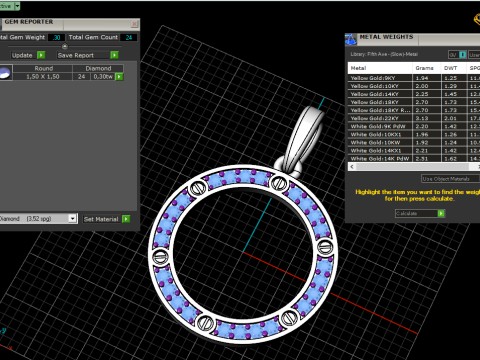The width and height of the screenshot is (480, 360).
Task: Click the collapse knob under gem totals
Action: 65,46
